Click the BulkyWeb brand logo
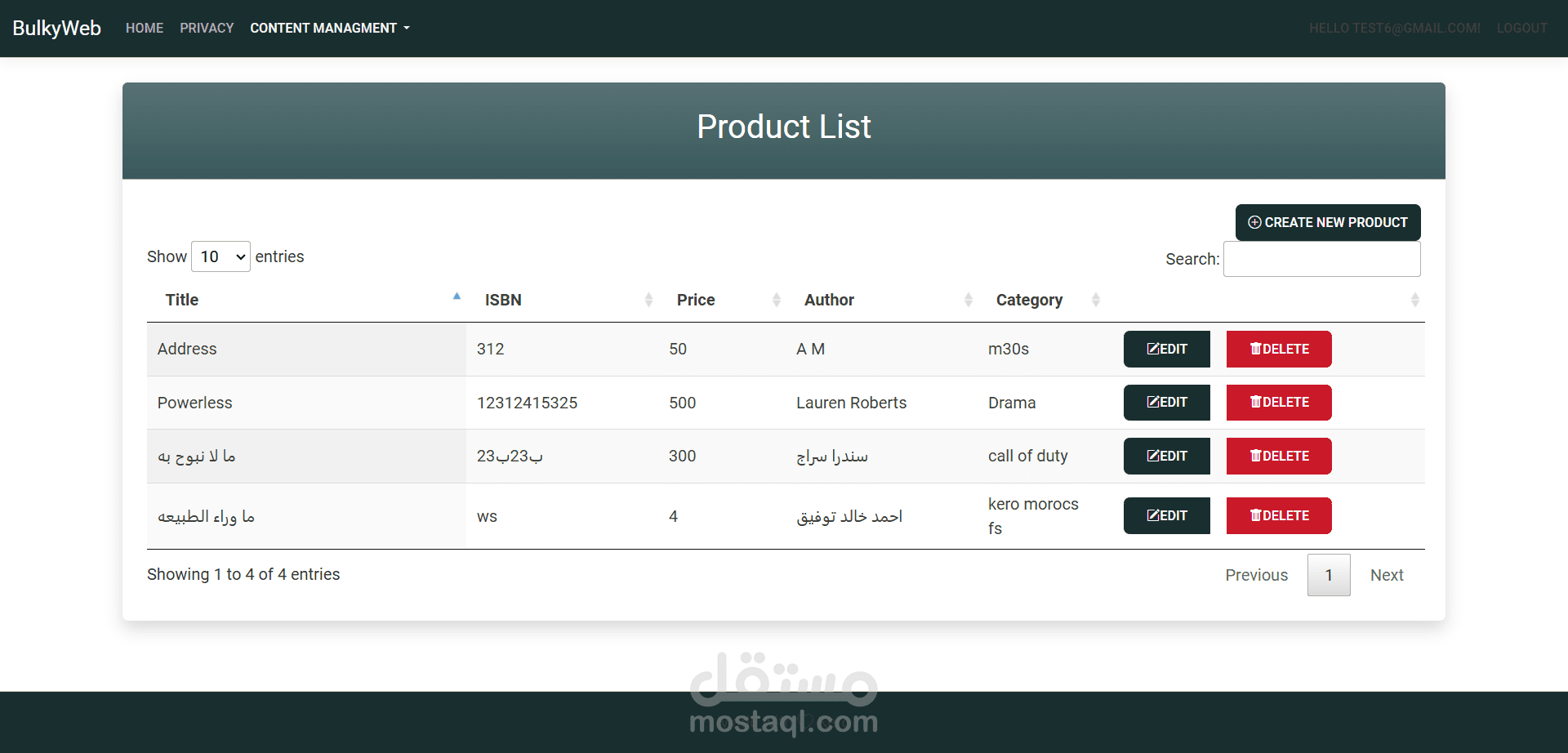 click(x=56, y=28)
